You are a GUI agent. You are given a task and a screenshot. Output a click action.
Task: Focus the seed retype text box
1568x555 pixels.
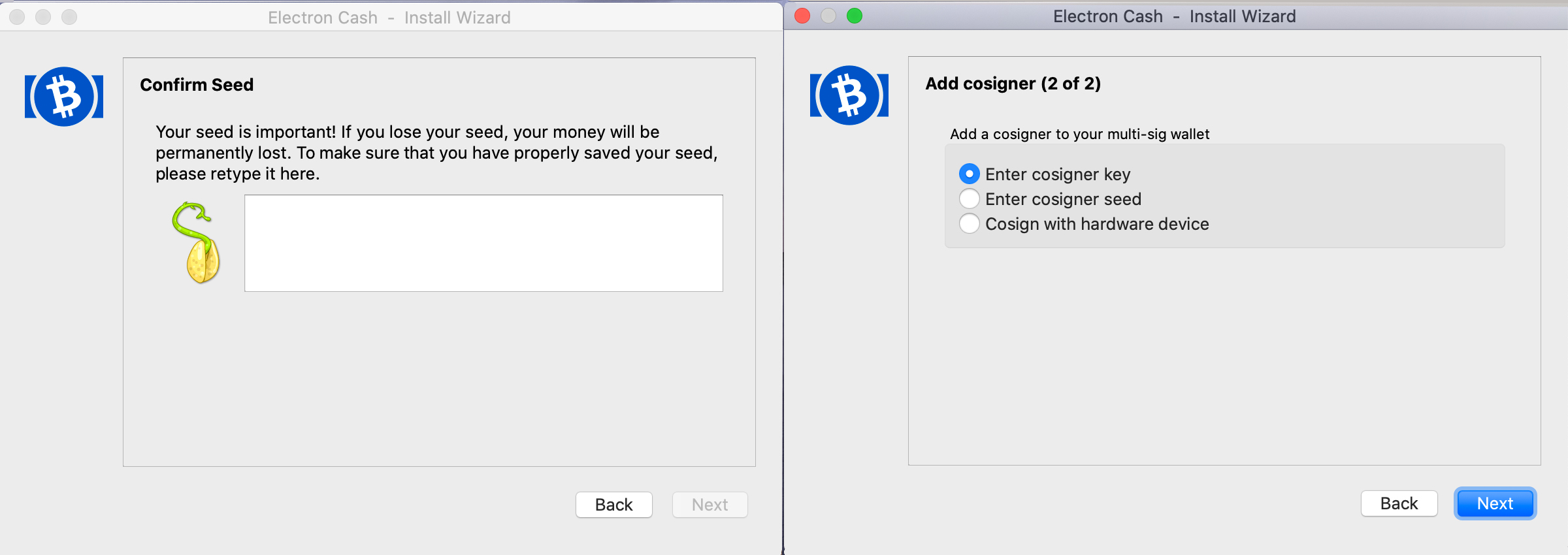(483, 243)
